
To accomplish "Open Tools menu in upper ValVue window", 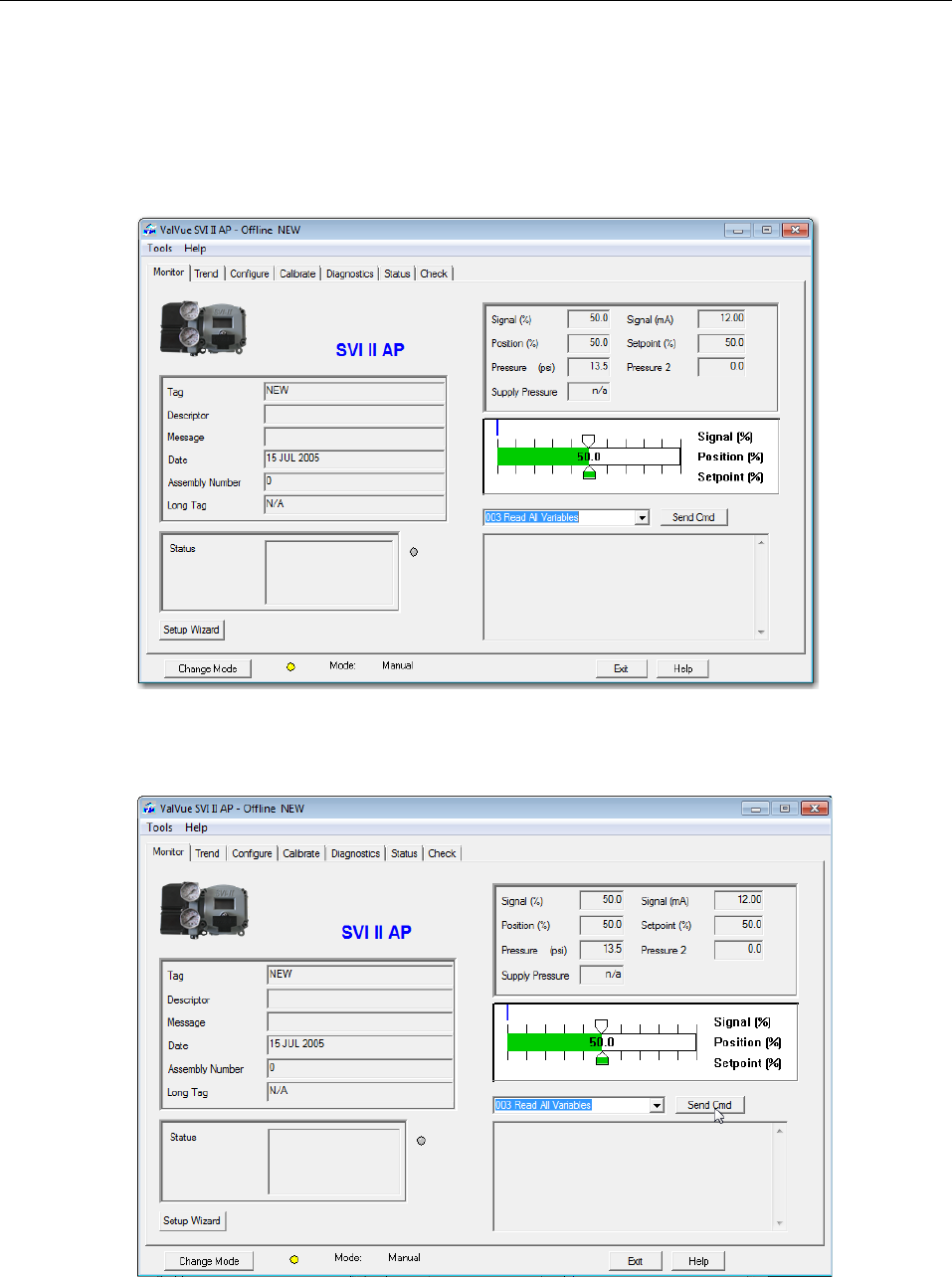I will [159, 249].
